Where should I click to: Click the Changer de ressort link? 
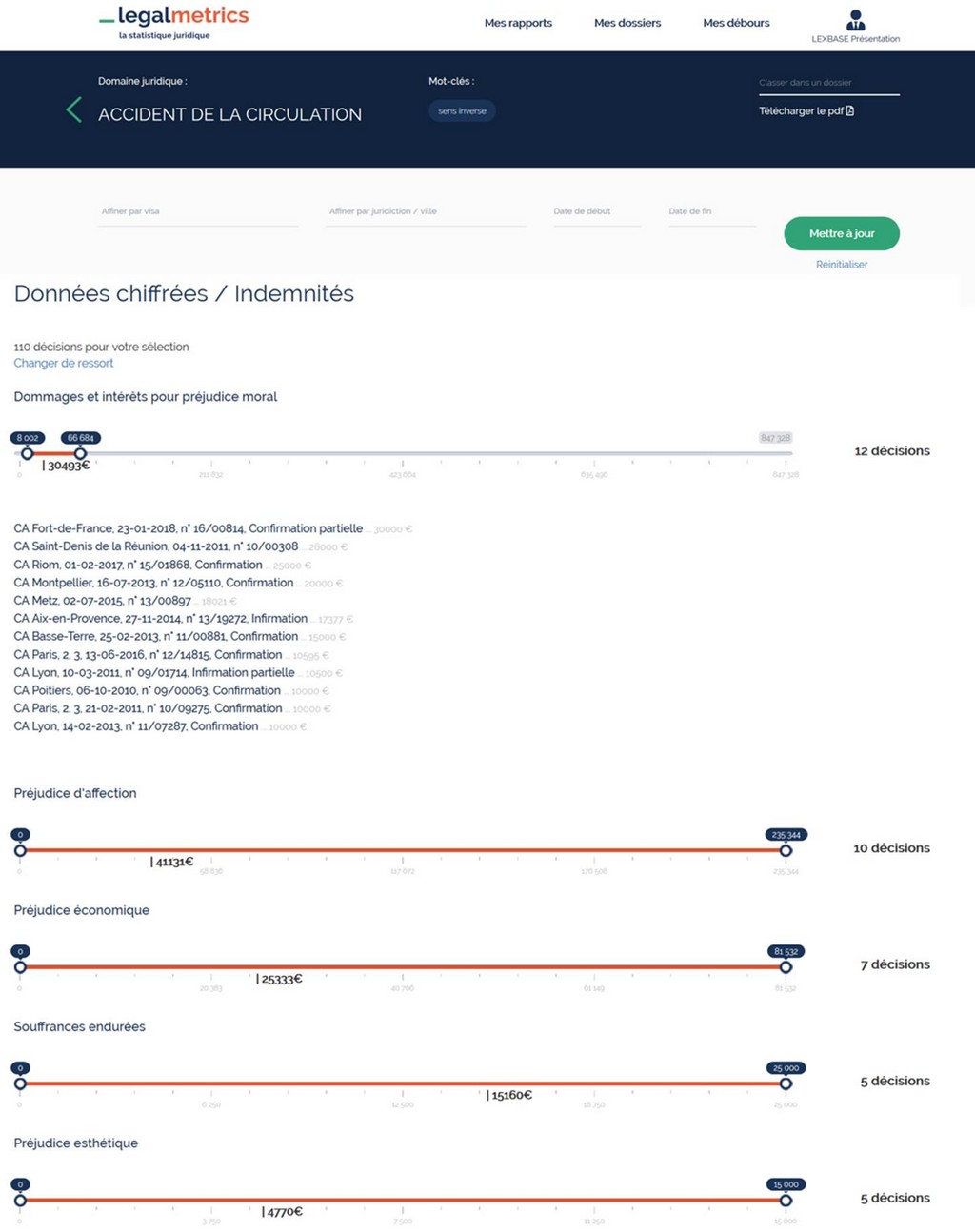[63, 363]
